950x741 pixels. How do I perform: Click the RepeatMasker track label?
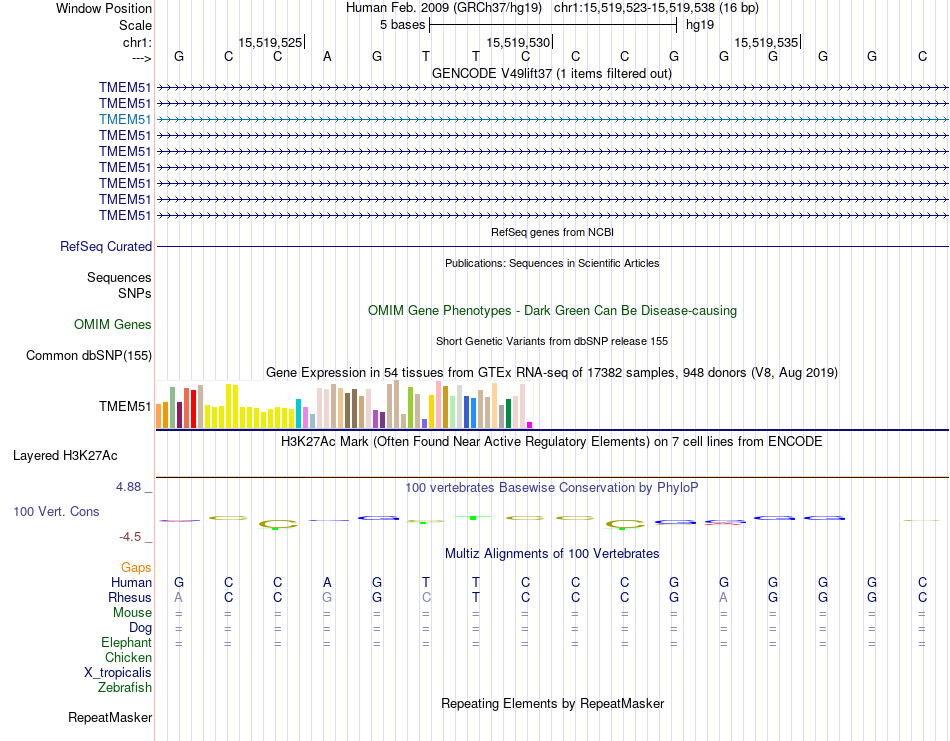110,717
